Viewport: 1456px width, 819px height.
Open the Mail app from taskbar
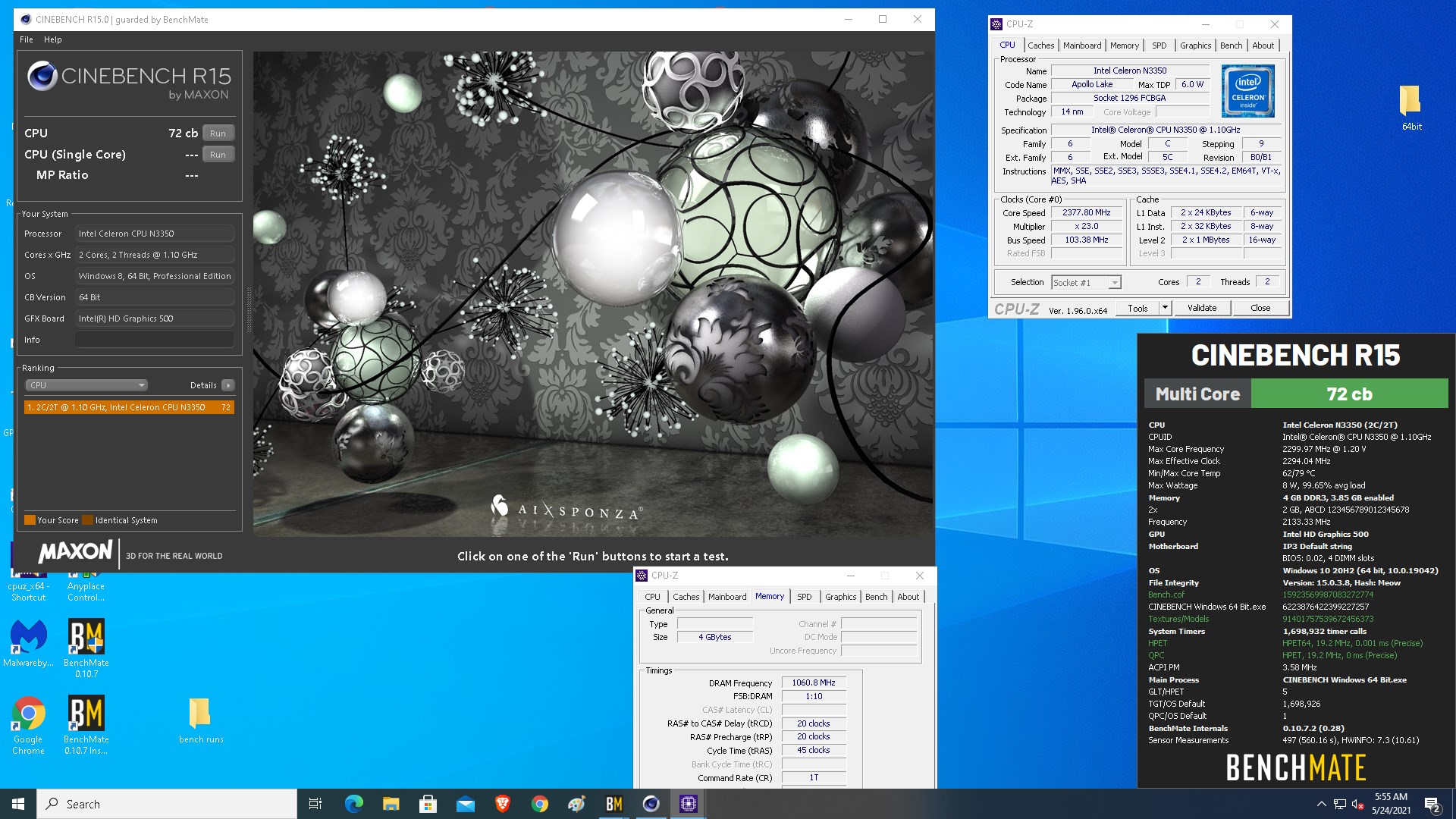(465, 804)
